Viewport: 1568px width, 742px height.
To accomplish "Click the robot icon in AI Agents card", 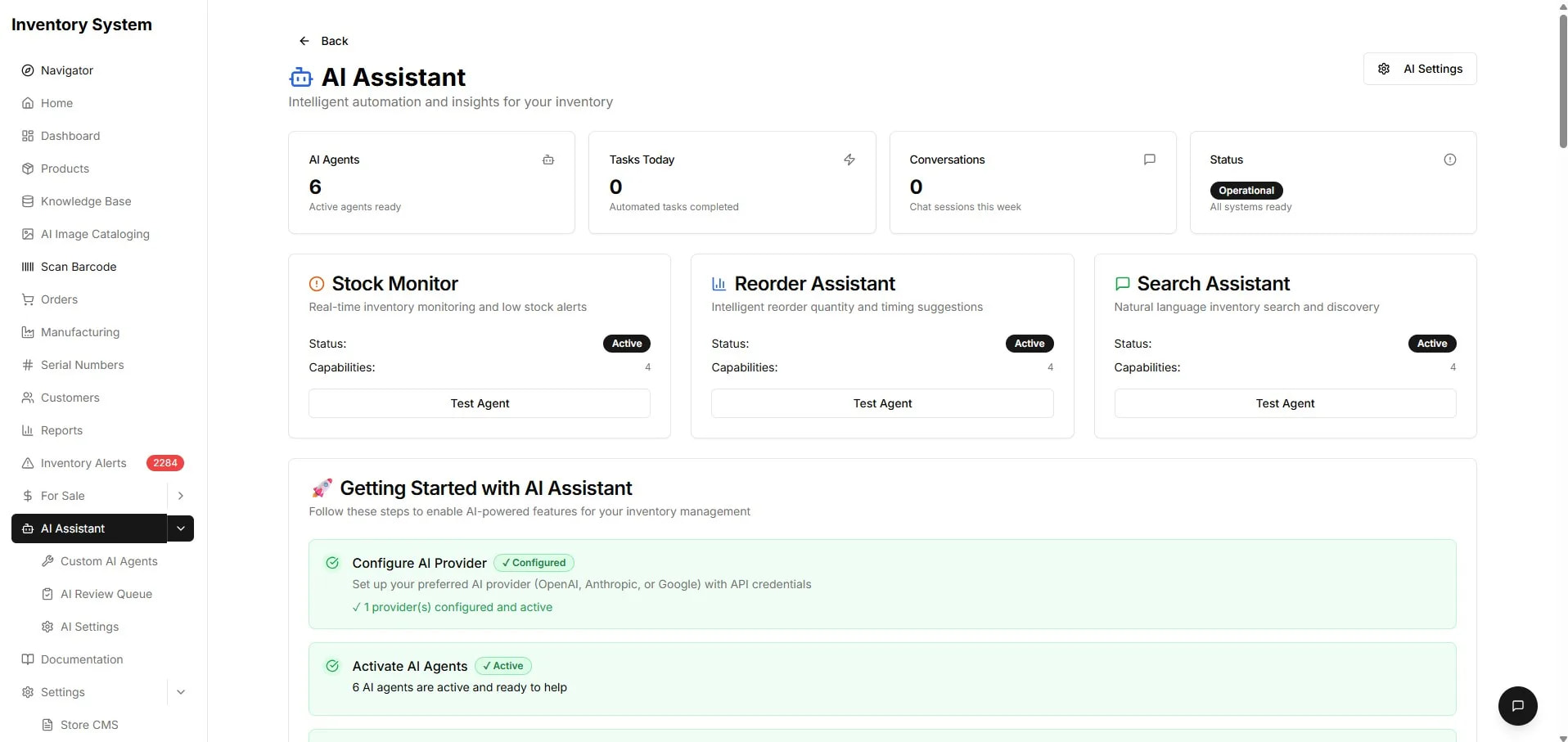I will tap(548, 160).
